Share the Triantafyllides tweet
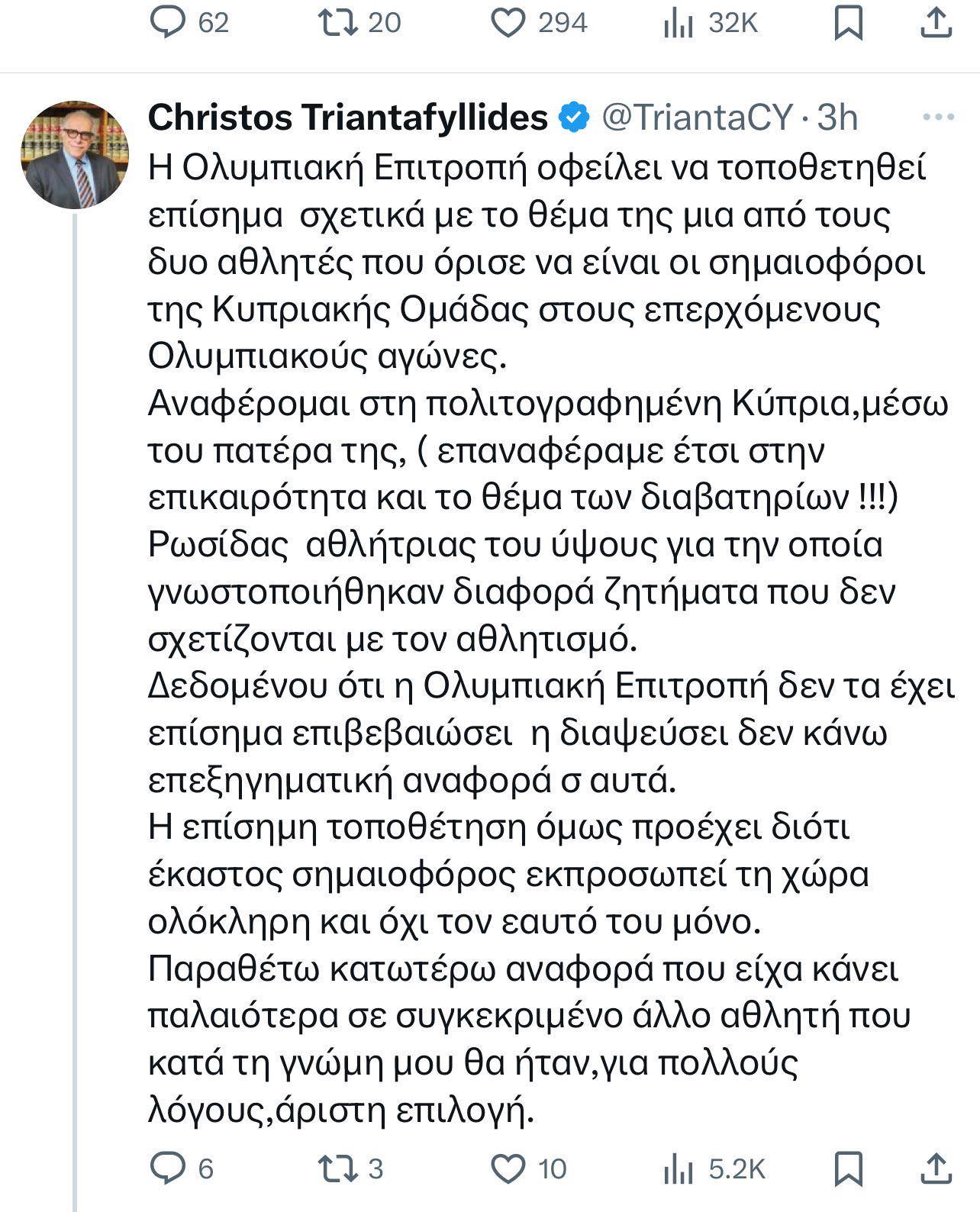The height and width of the screenshot is (1212, 980). [x=936, y=1168]
